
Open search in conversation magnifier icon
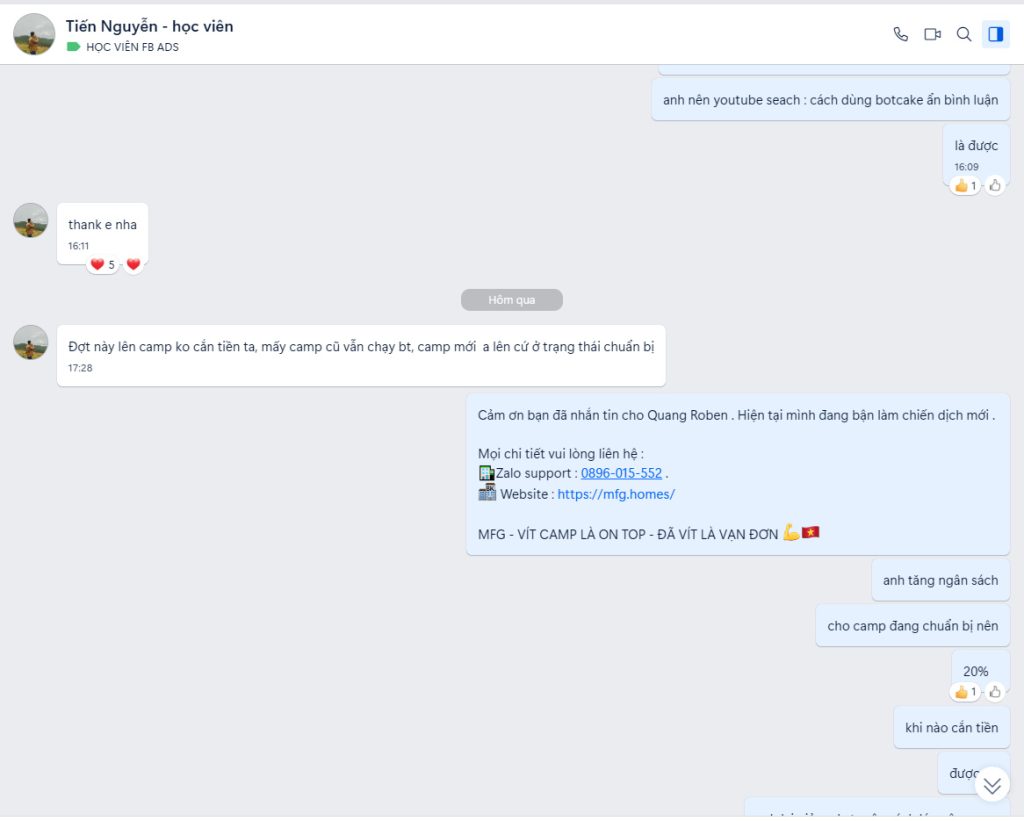tap(964, 34)
